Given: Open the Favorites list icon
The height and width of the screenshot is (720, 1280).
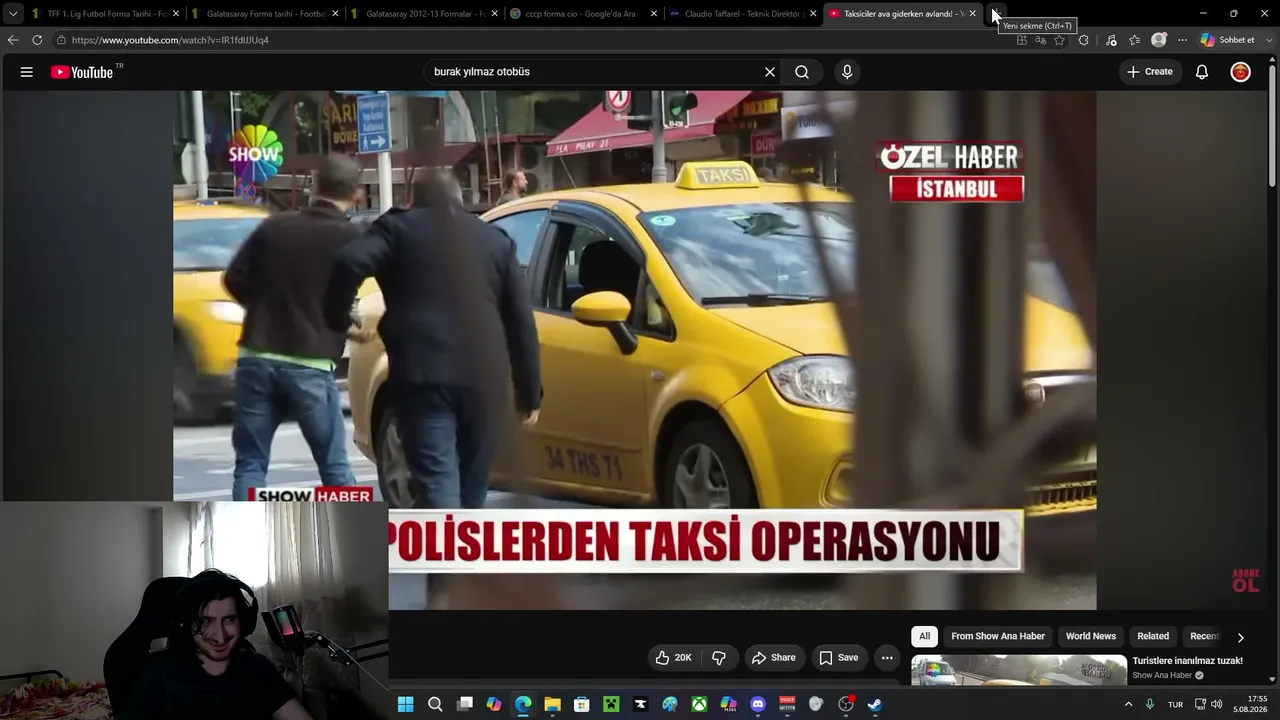Looking at the screenshot, I should tap(1134, 40).
